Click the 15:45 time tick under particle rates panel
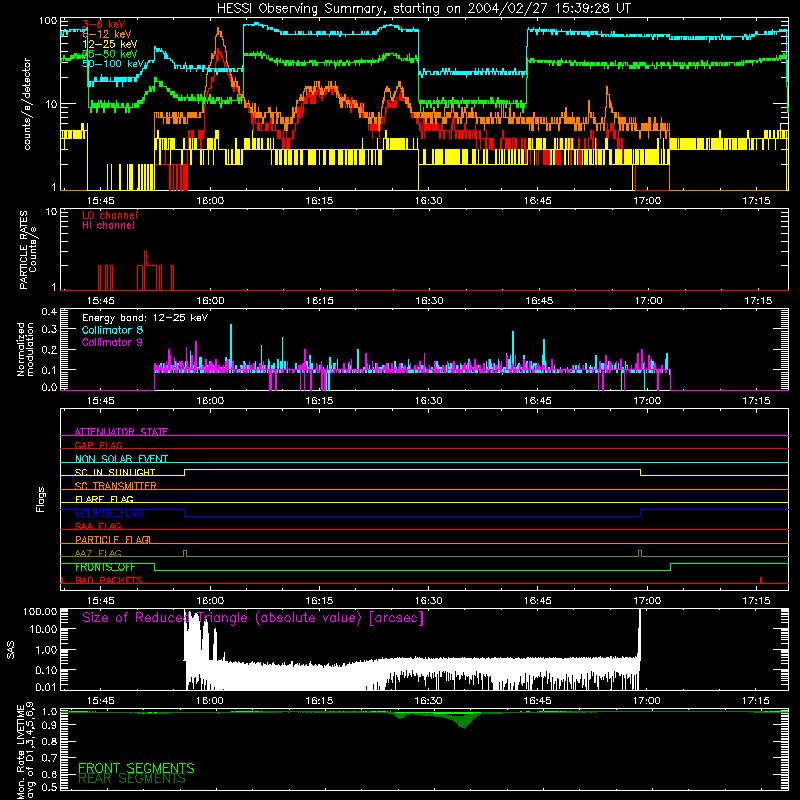The image size is (800, 800). coord(101,301)
